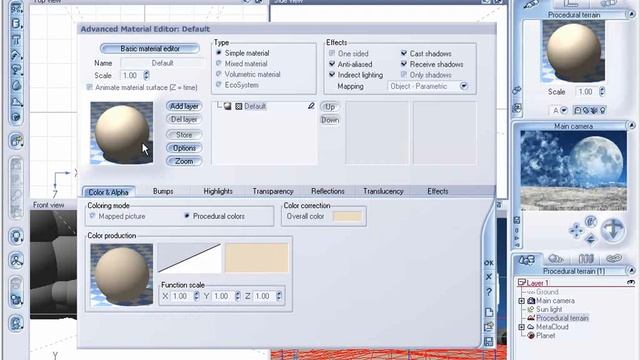Click the rotate camera round icon
Screen dimensions: 640x360
coord(591,222)
